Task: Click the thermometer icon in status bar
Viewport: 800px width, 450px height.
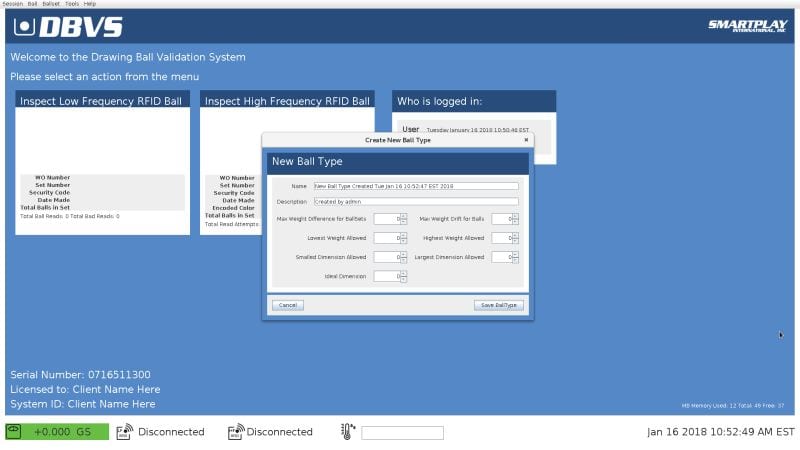Action: click(347, 432)
